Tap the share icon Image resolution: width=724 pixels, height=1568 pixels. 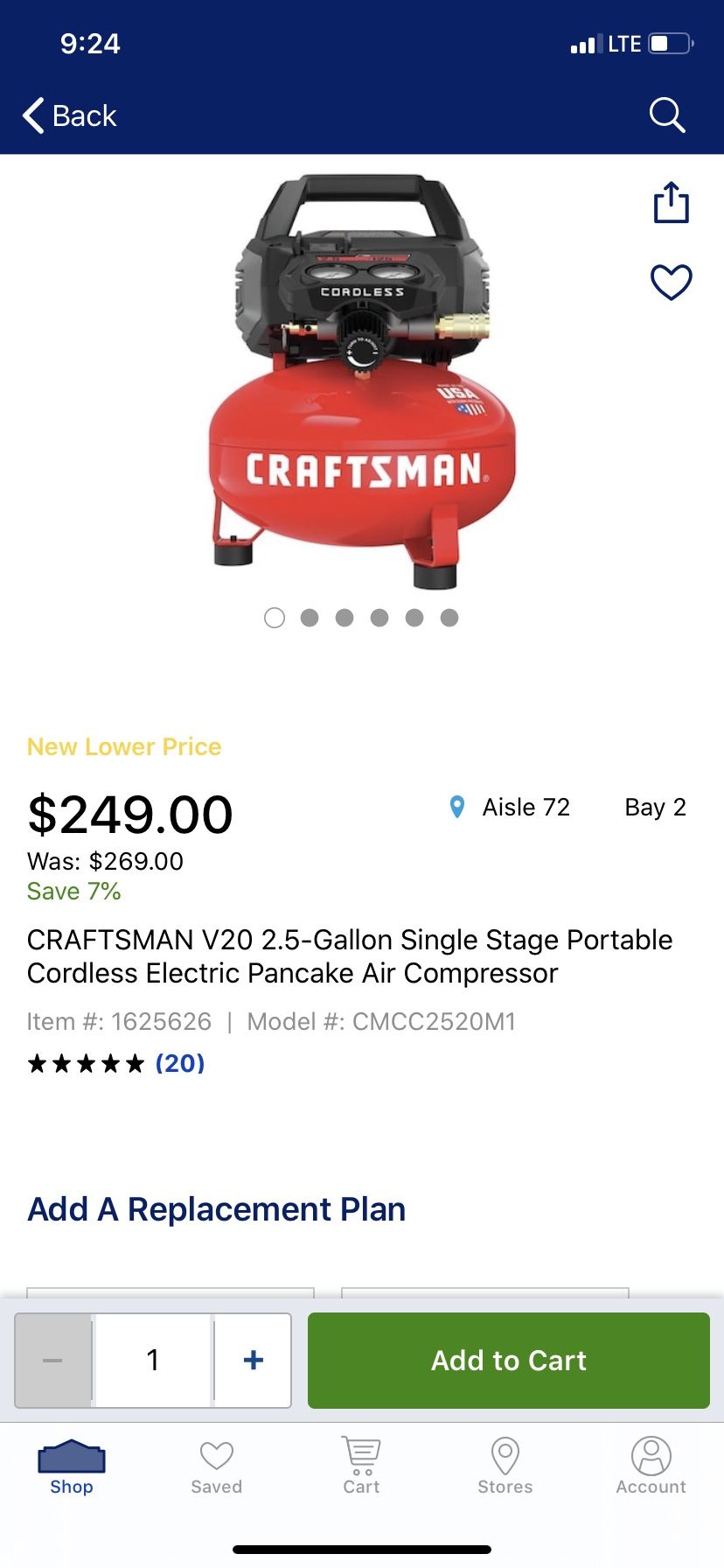(672, 203)
